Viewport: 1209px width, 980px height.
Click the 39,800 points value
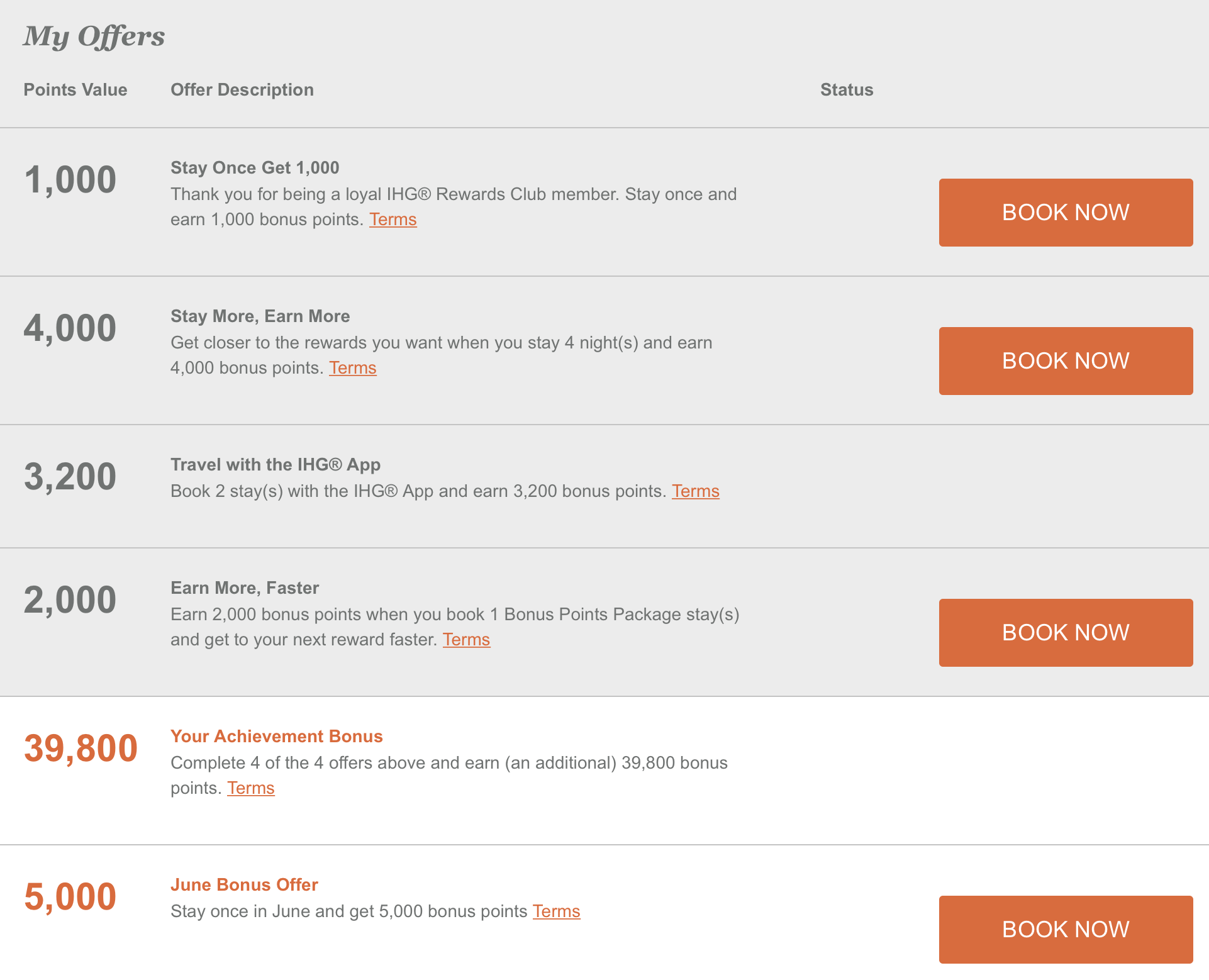[81, 749]
